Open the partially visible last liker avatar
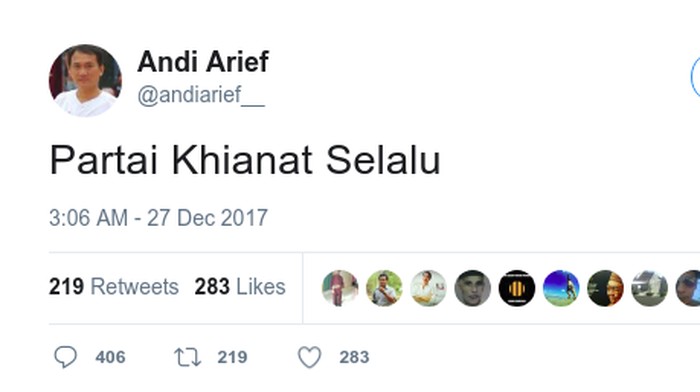The width and height of the screenshot is (700, 392). [x=688, y=288]
